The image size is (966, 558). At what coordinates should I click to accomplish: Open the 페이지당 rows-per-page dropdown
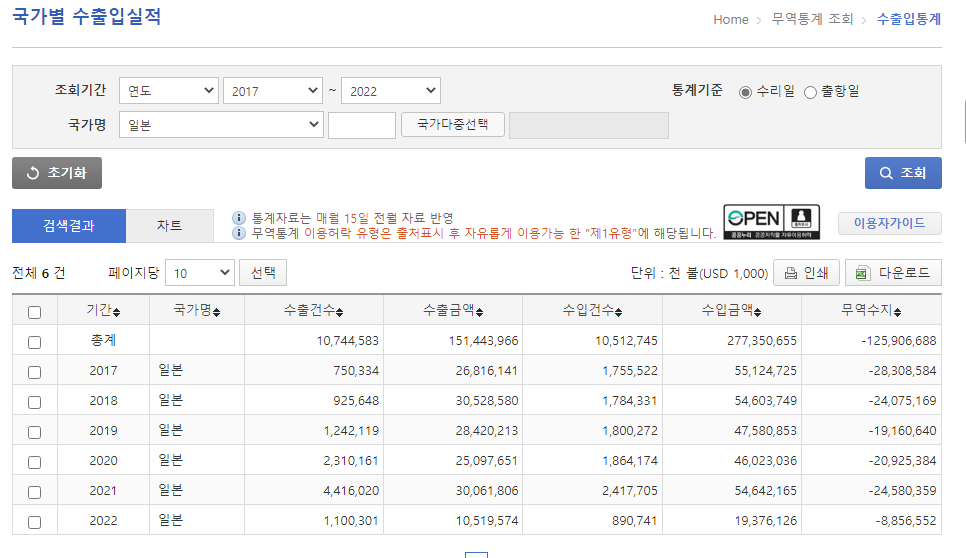coord(199,273)
